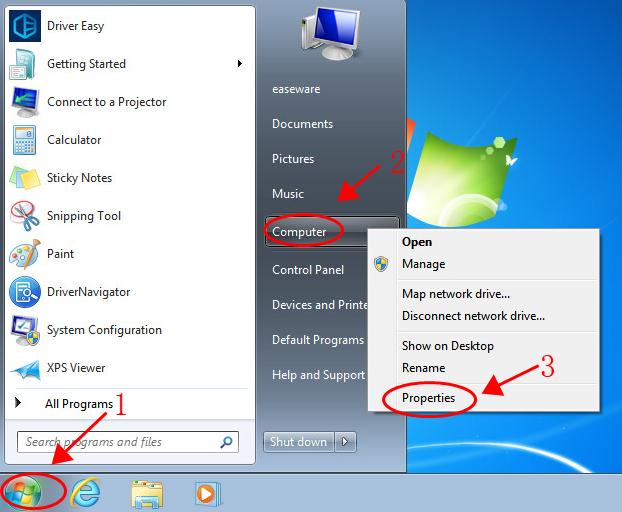622x512 pixels.
Task: Click the Sticky Notes label
Action: pyautogui.click(x=79, y=178)
